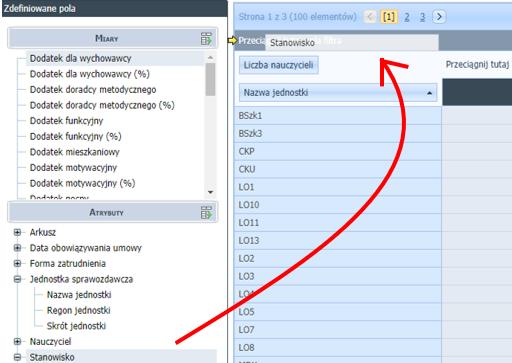Select Skrót jednostki tree item
Image resolution: width=512 pixels, height=363 pixels.
(76, 326)
